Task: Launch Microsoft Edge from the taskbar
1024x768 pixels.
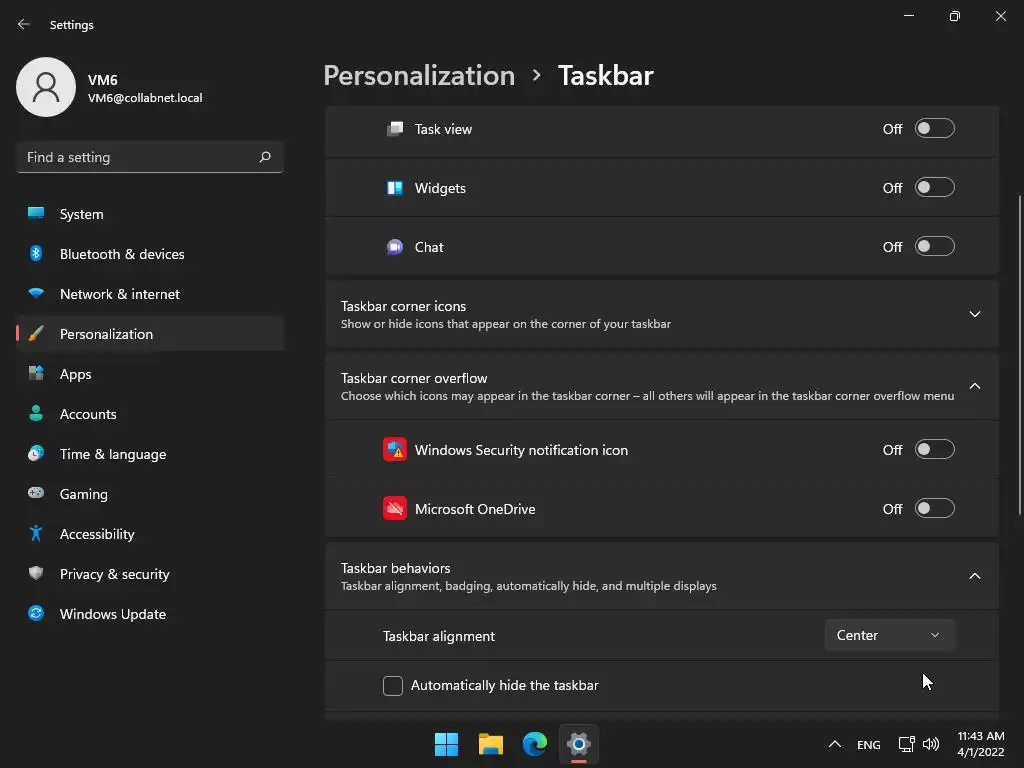Action: [535, 744]
